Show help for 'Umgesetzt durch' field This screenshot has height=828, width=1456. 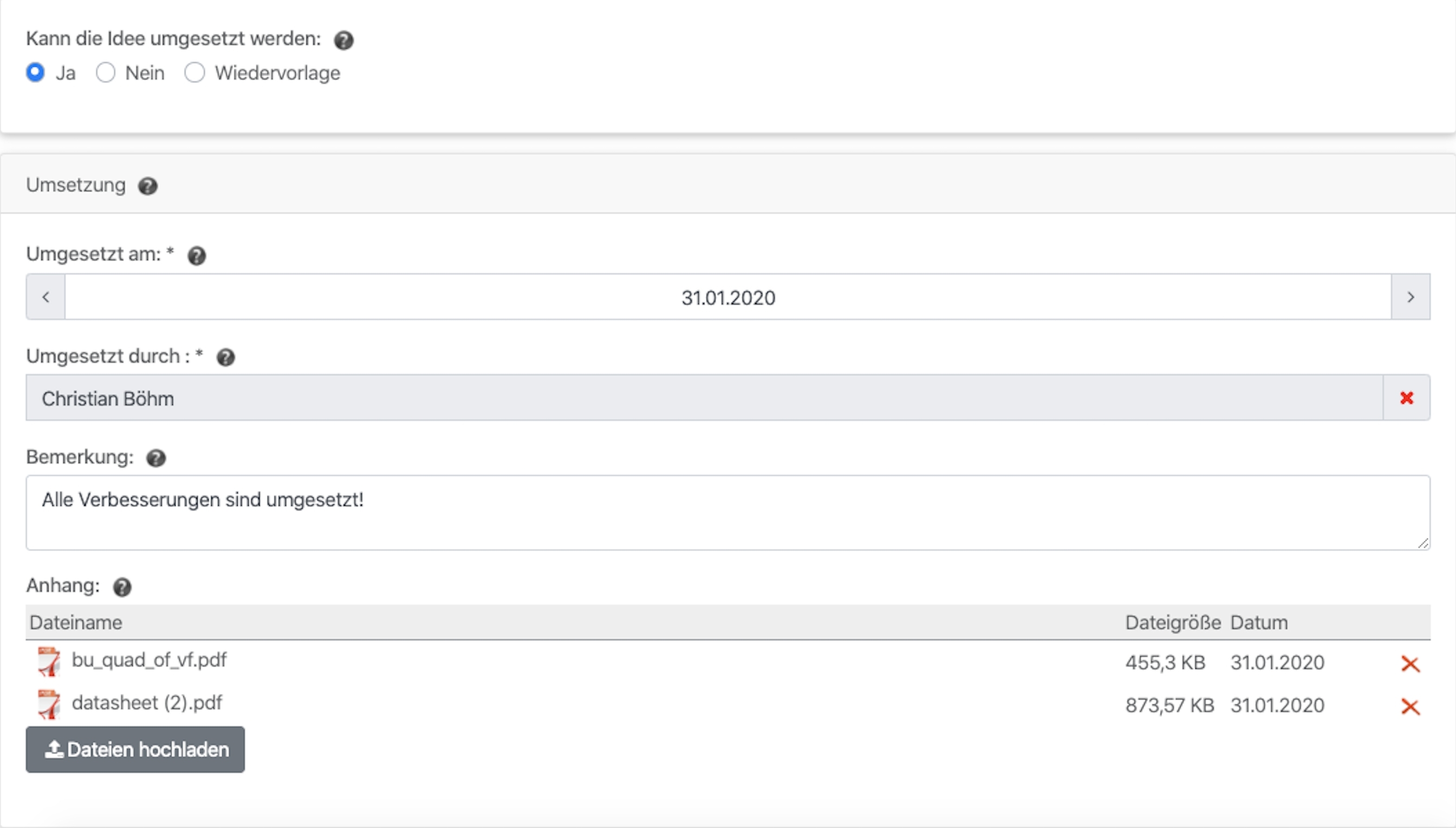coord(226,357)
